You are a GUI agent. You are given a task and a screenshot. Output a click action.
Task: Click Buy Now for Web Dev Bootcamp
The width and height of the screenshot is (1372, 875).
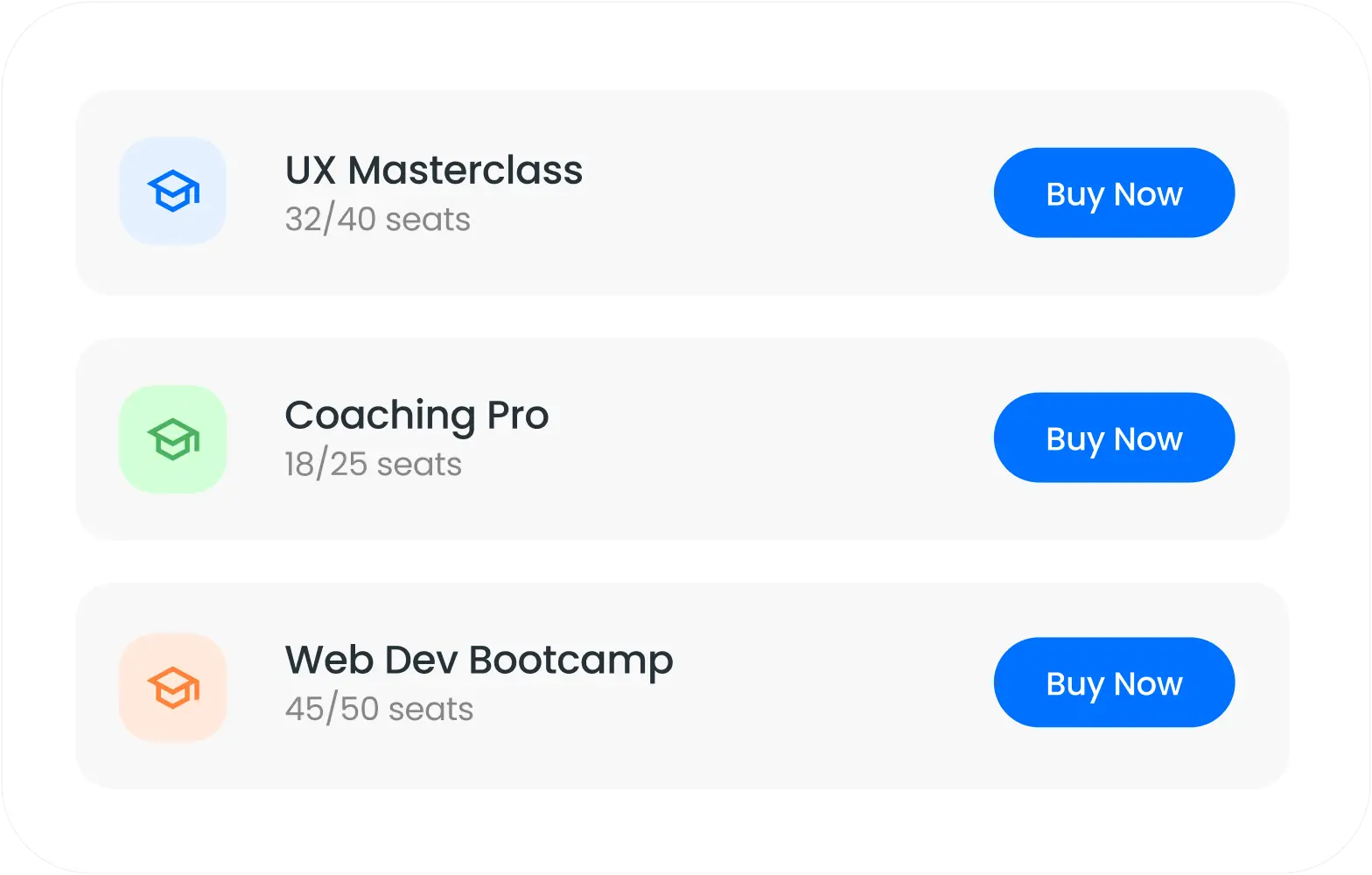(x=1114, y=682)
